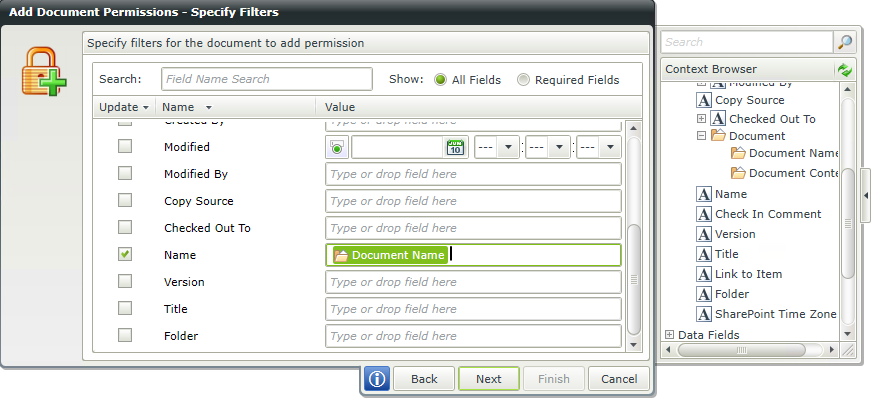Open the Update column header dropdown
Screen dimensions: 871x398
tap(146, 108)
